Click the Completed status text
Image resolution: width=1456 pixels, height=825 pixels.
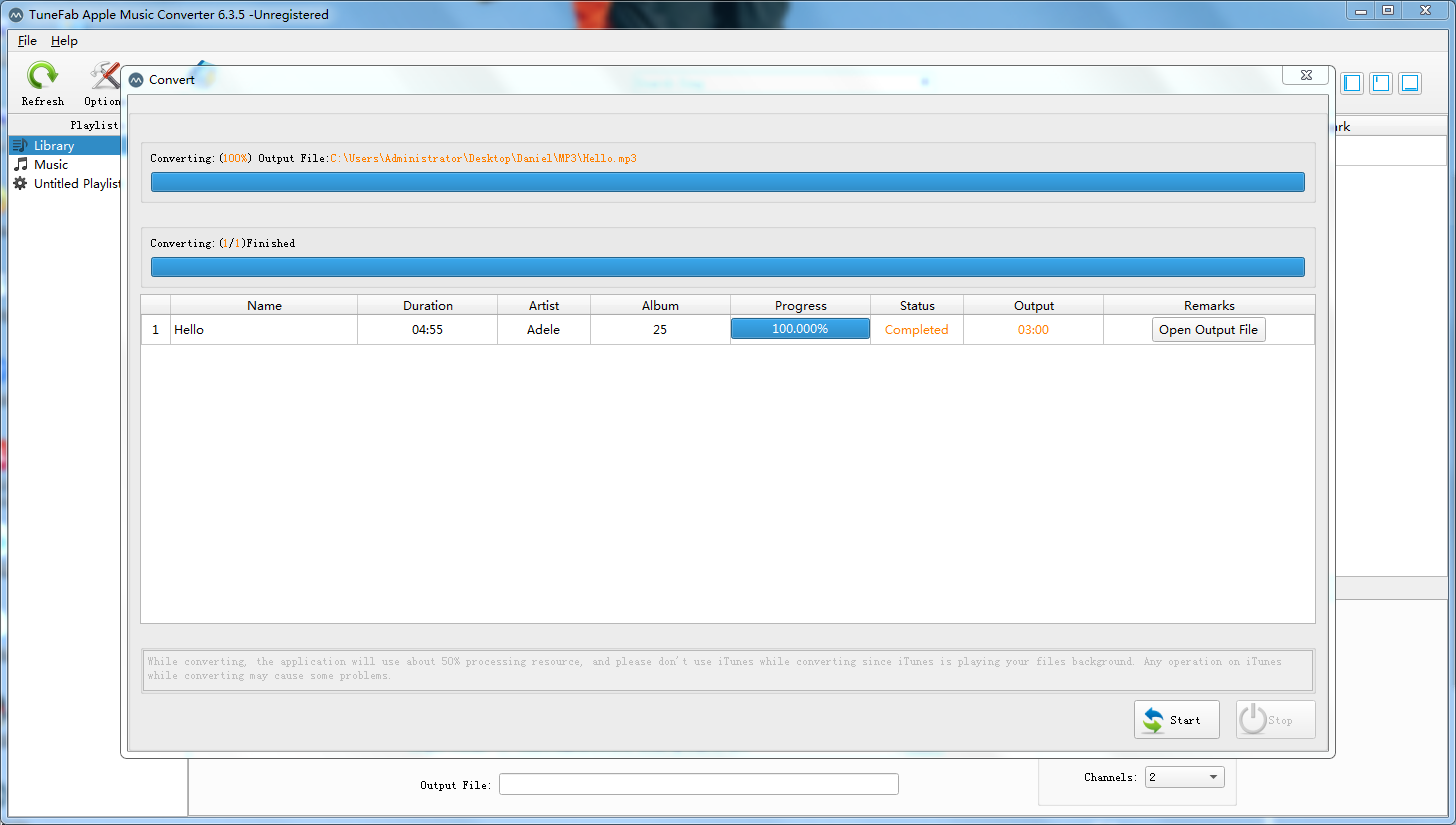917,330
